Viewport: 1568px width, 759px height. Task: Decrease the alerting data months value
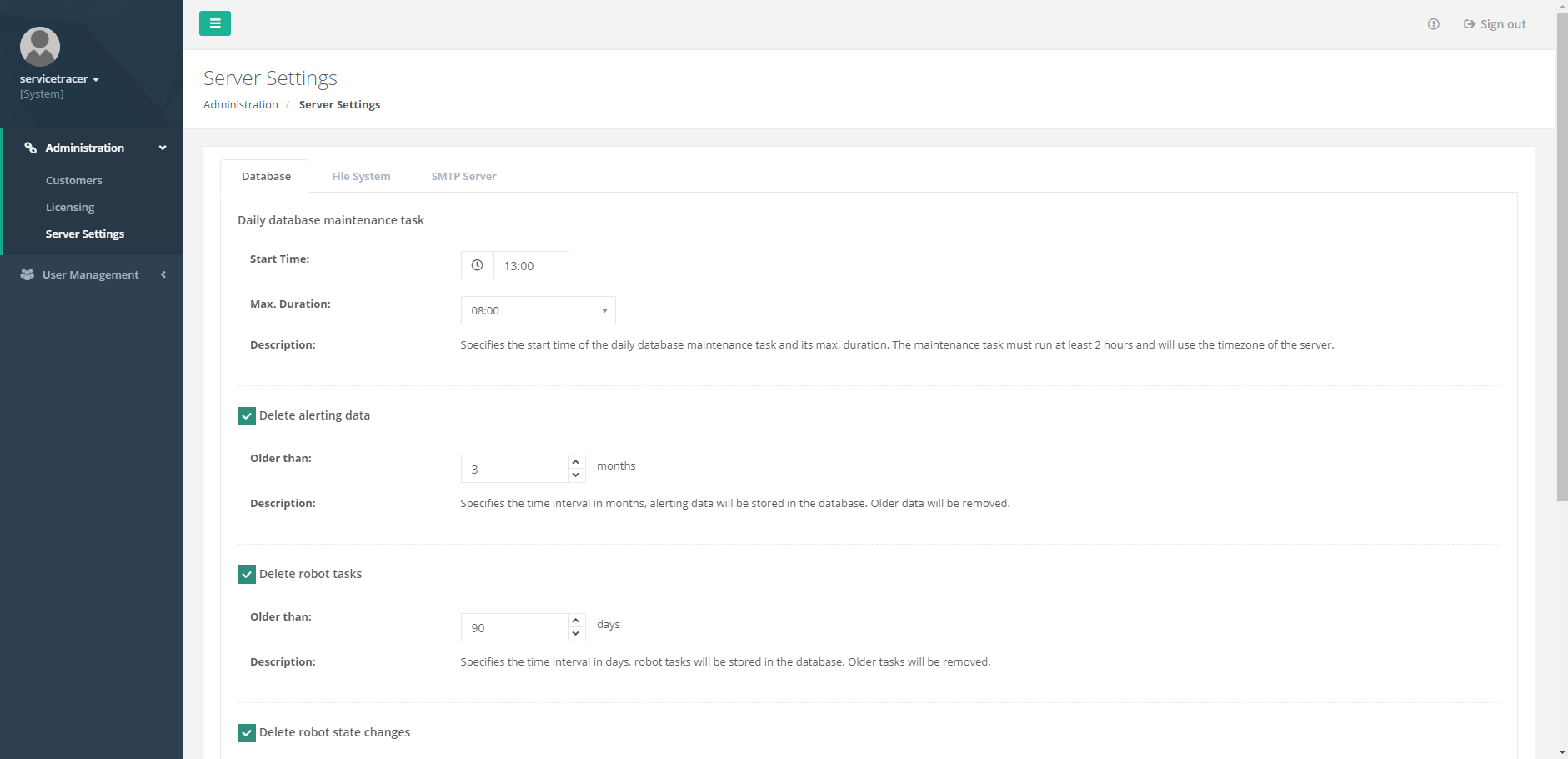pos(576,475)
